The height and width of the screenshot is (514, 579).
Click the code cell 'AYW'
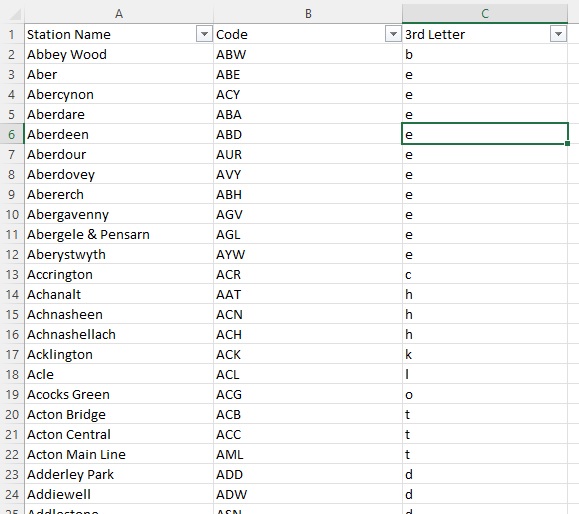(x=308, y=254)
